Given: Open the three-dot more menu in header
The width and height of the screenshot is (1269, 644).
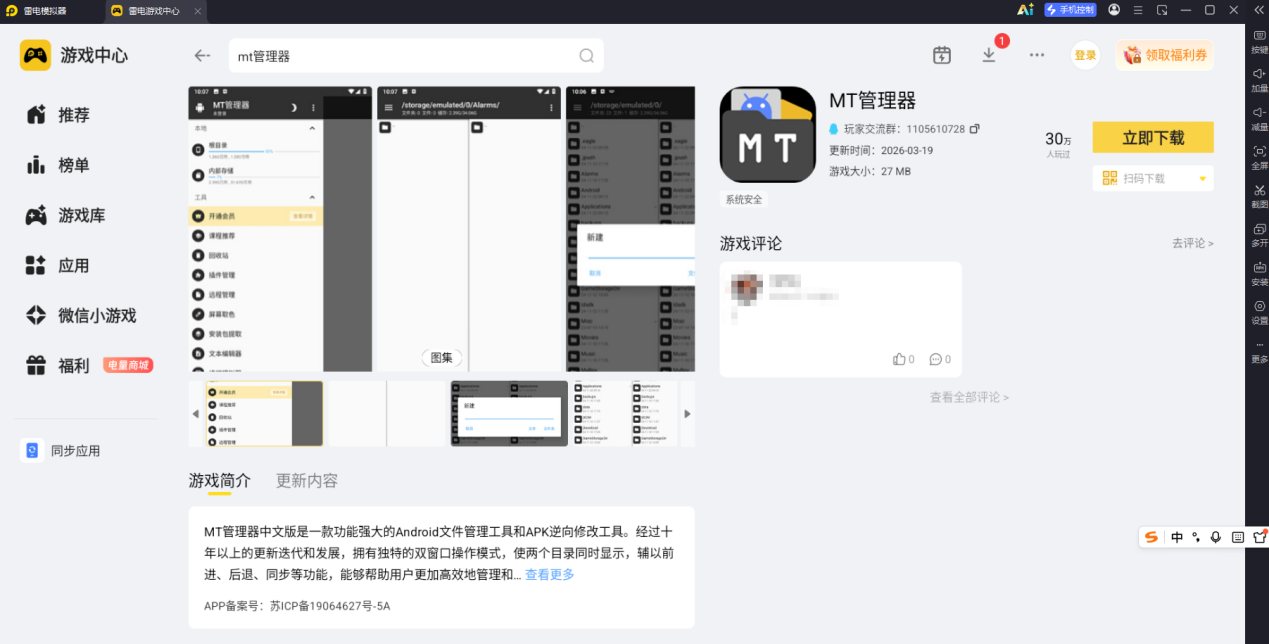Looking at the screenshot, I should coord(1037,56).
